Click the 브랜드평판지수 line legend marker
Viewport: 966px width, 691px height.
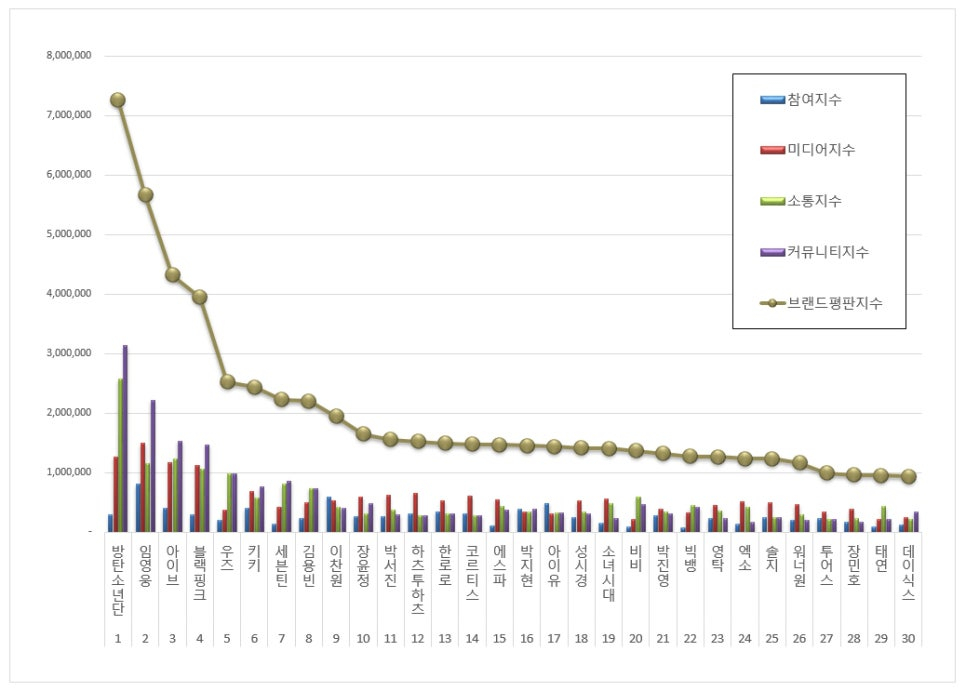click(772, 302)
